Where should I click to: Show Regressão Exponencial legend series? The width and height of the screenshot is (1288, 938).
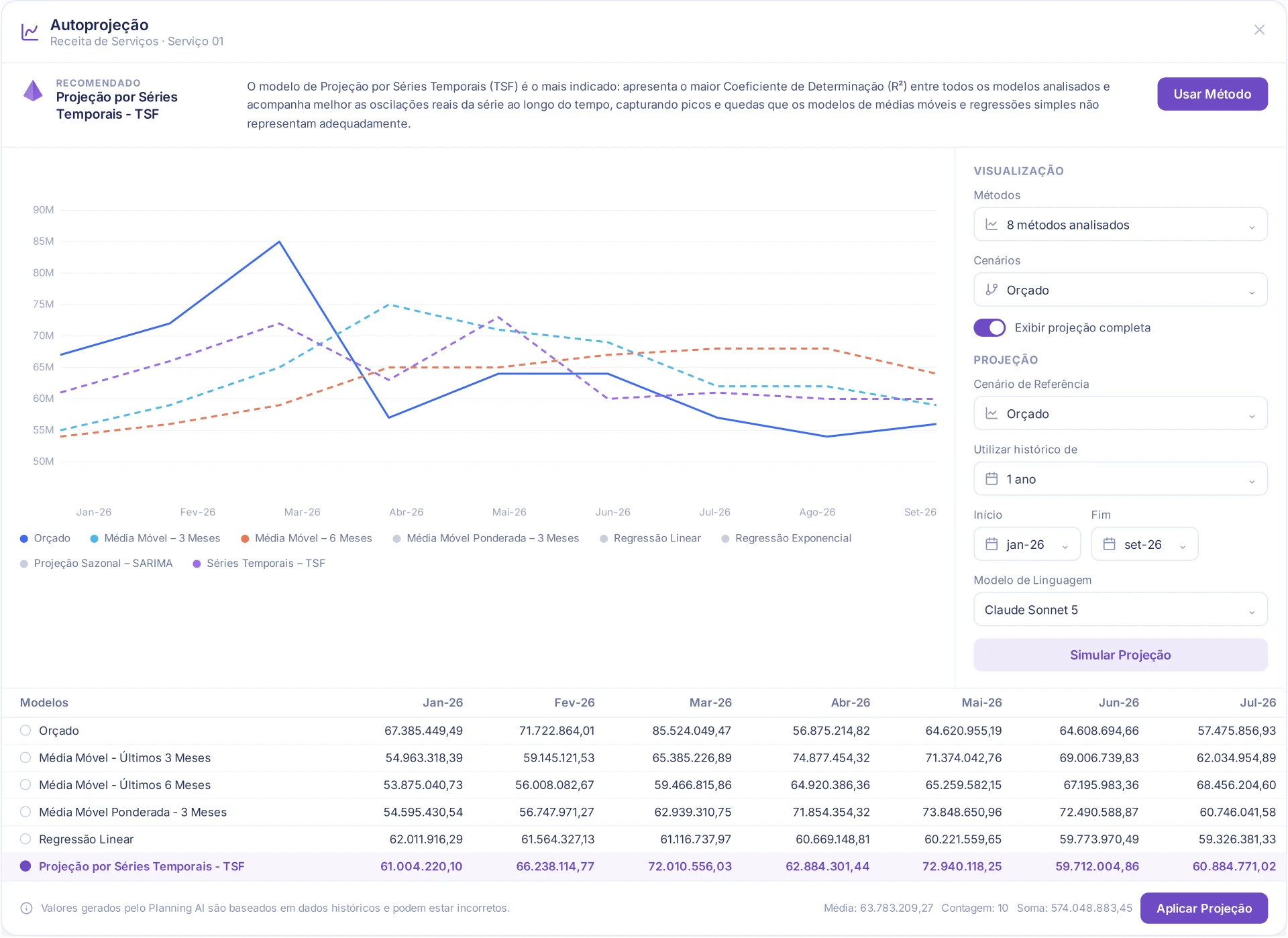786,538
